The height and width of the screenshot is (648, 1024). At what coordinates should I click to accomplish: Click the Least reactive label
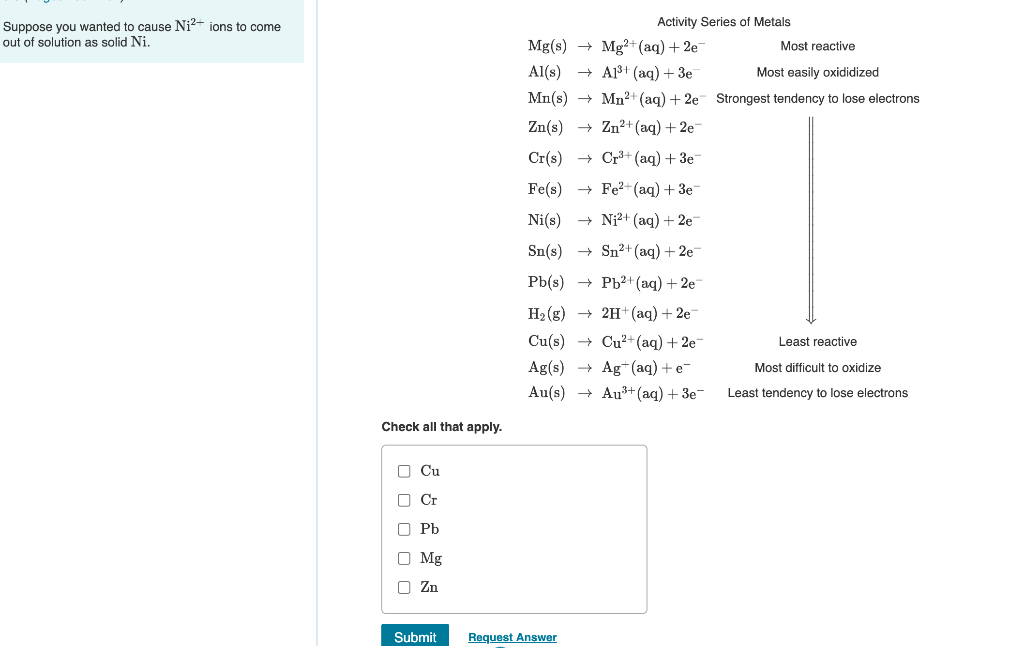[818, 341]
